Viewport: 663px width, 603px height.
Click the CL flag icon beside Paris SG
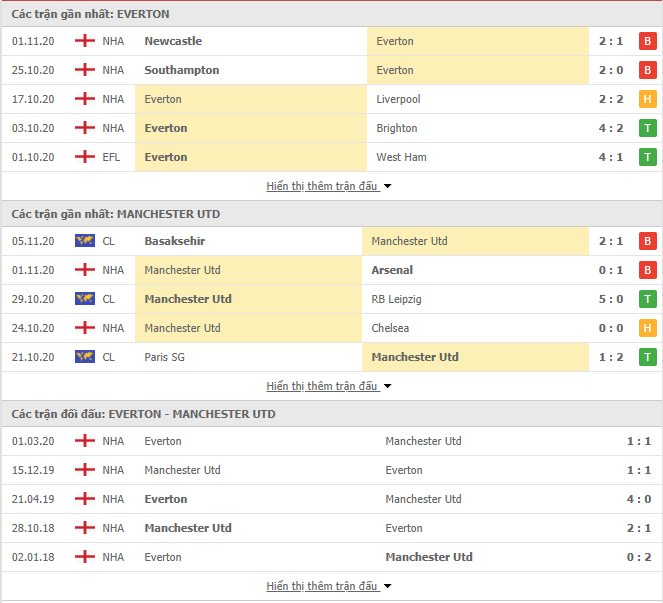click(x=85, y=356)
